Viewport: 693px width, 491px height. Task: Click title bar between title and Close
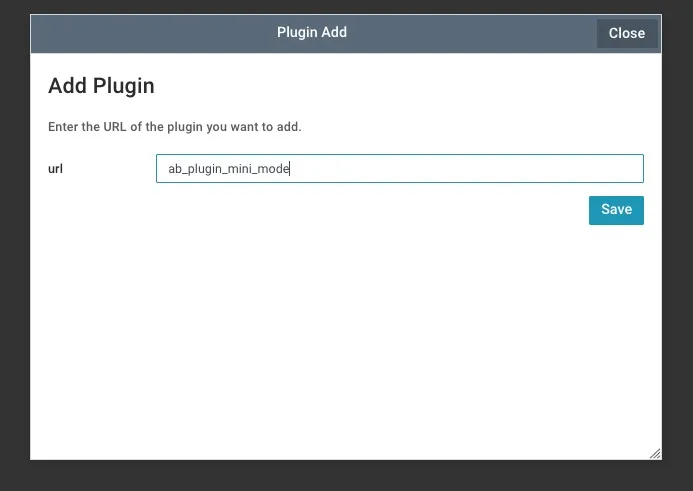pos(470,33)
